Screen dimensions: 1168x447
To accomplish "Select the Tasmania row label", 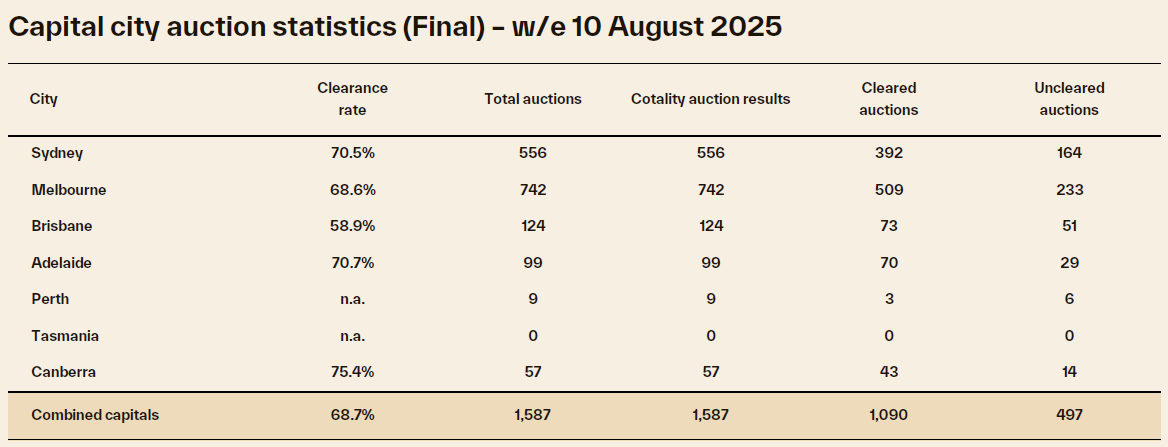I will (64, 336).
